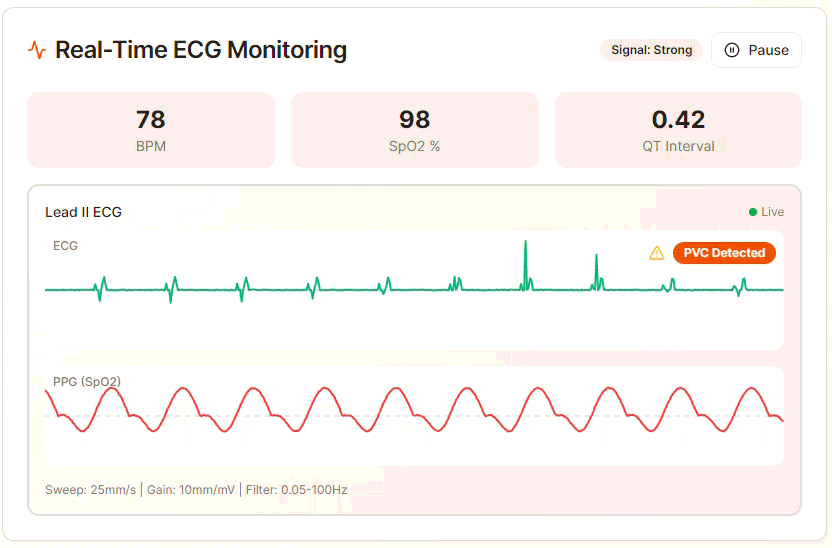Select the 78 BPM heart rate card
Image resolution: width=832 pixels, height=548 pixels.
point(151,130)
